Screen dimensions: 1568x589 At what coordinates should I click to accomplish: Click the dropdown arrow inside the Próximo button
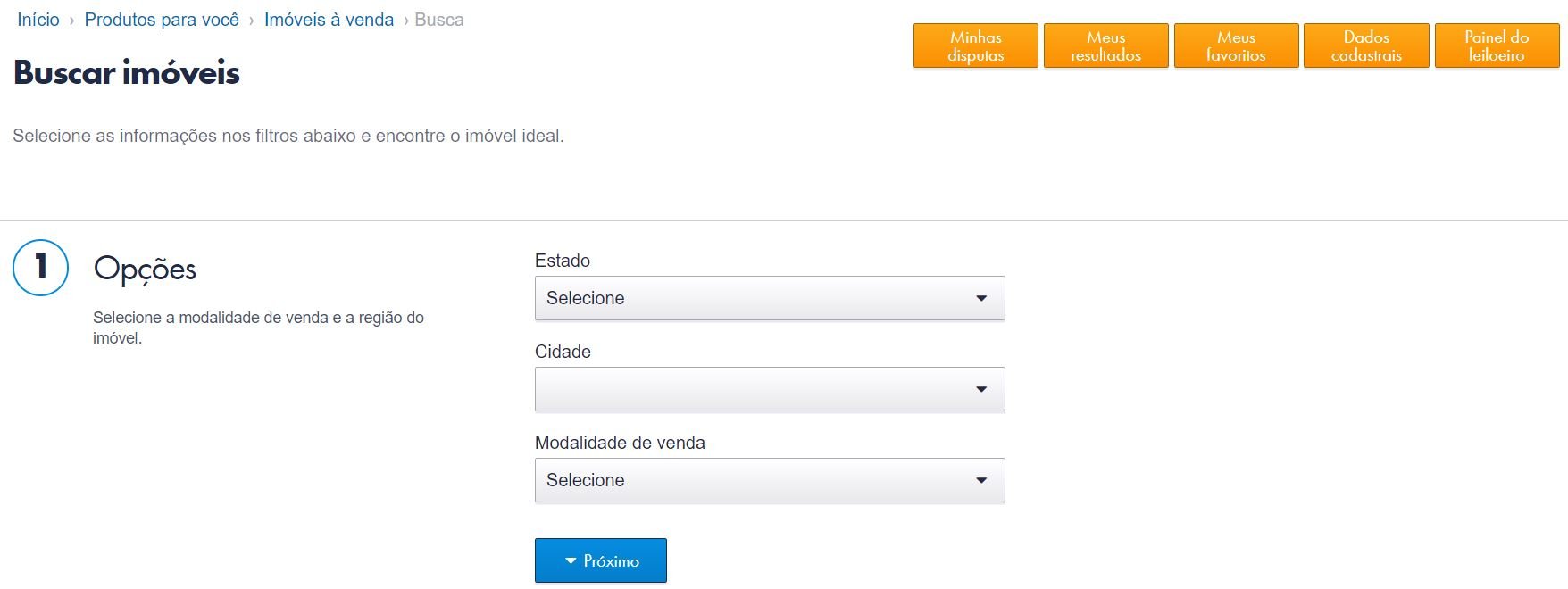point(569,560)
